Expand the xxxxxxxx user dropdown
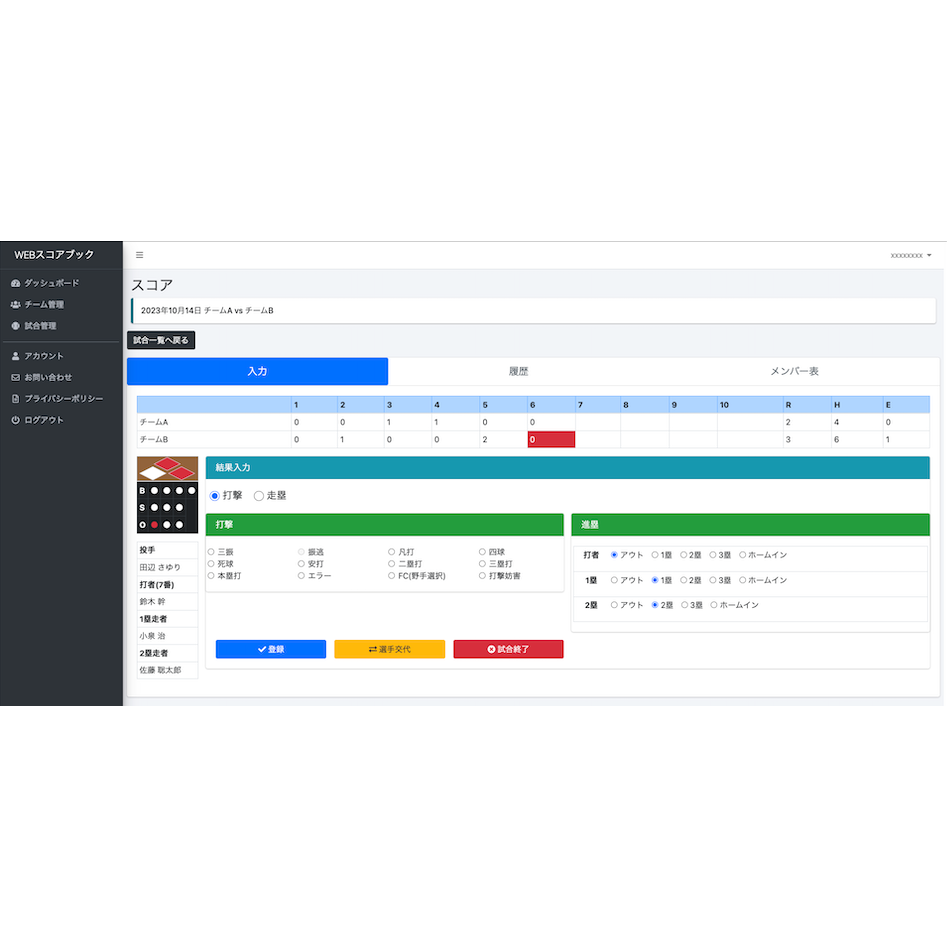Viewport: 947px width, 947px height. click(910, 255)
